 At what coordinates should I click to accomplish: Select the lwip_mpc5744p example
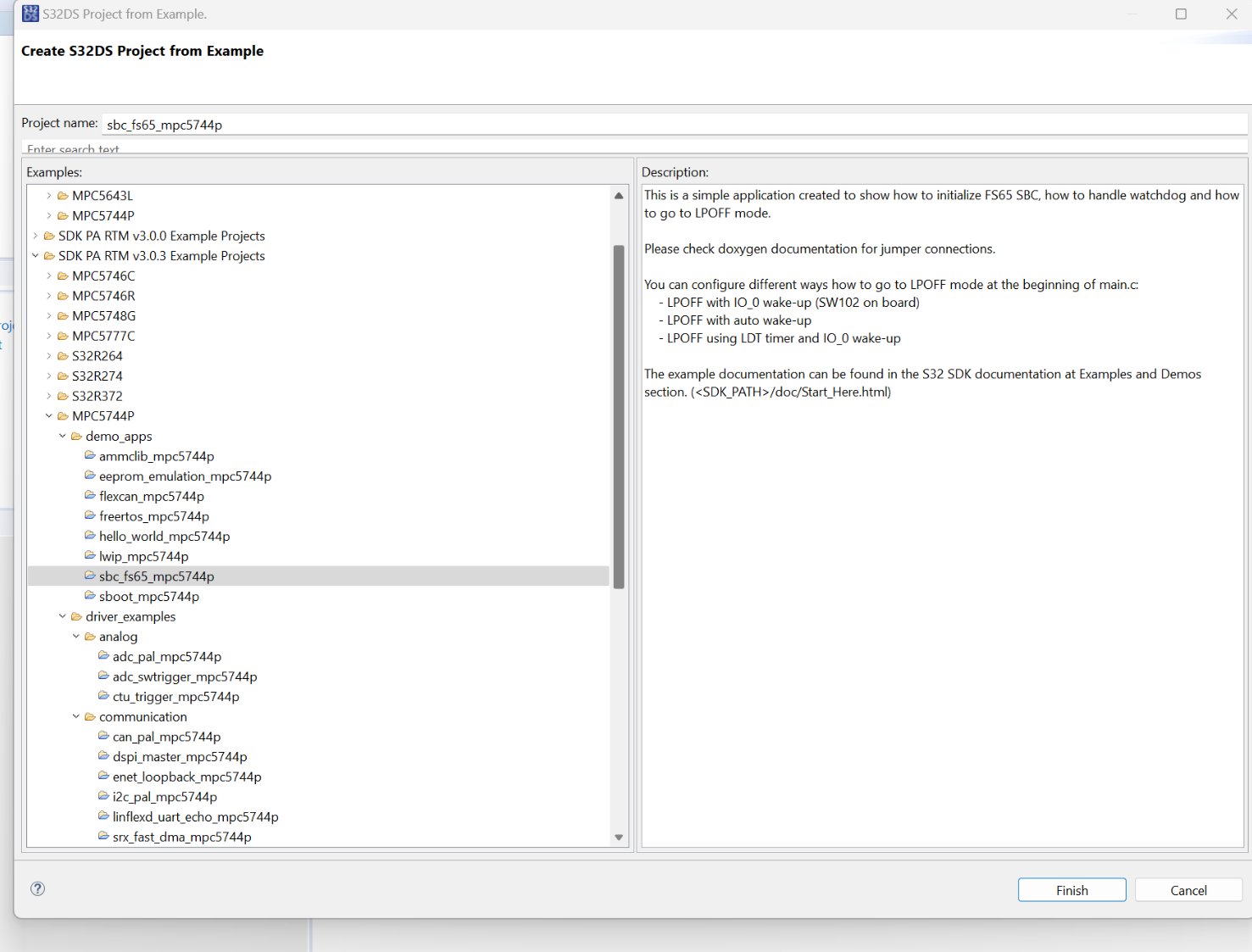pos(144,555)
